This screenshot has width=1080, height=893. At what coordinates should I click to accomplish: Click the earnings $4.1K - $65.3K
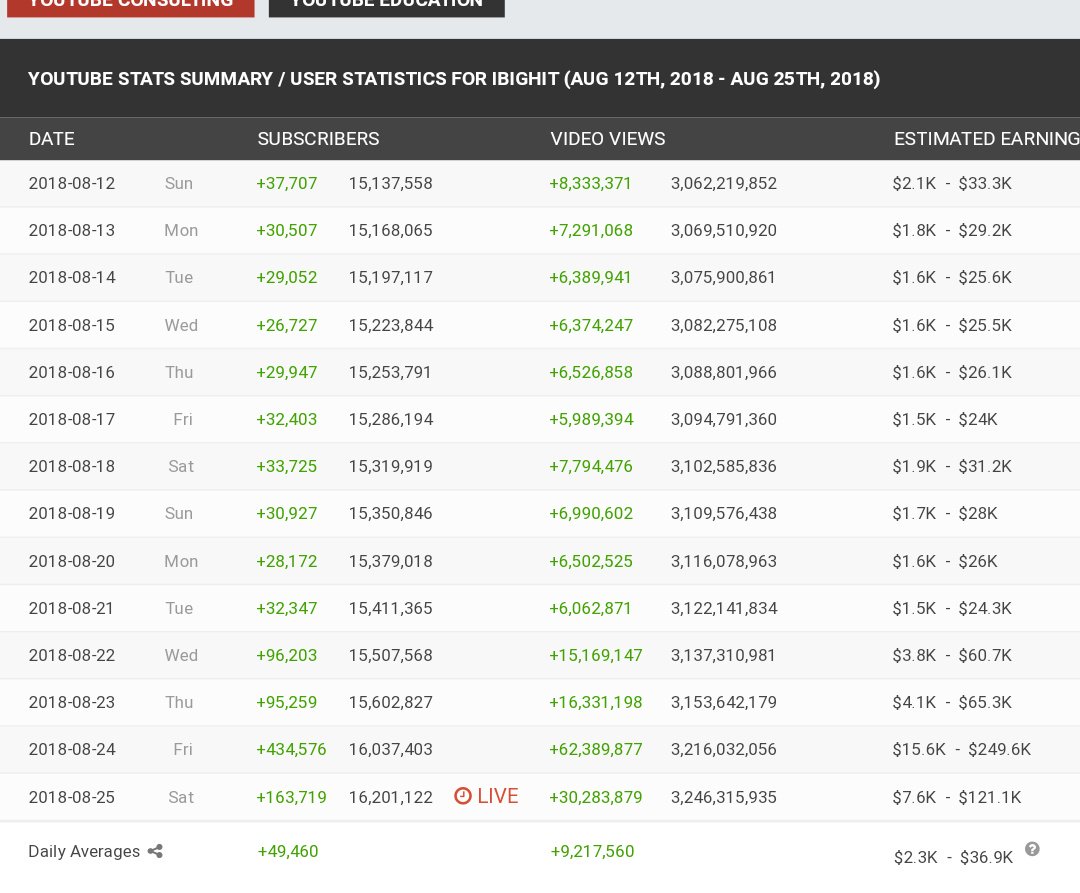tap(952, 702)
